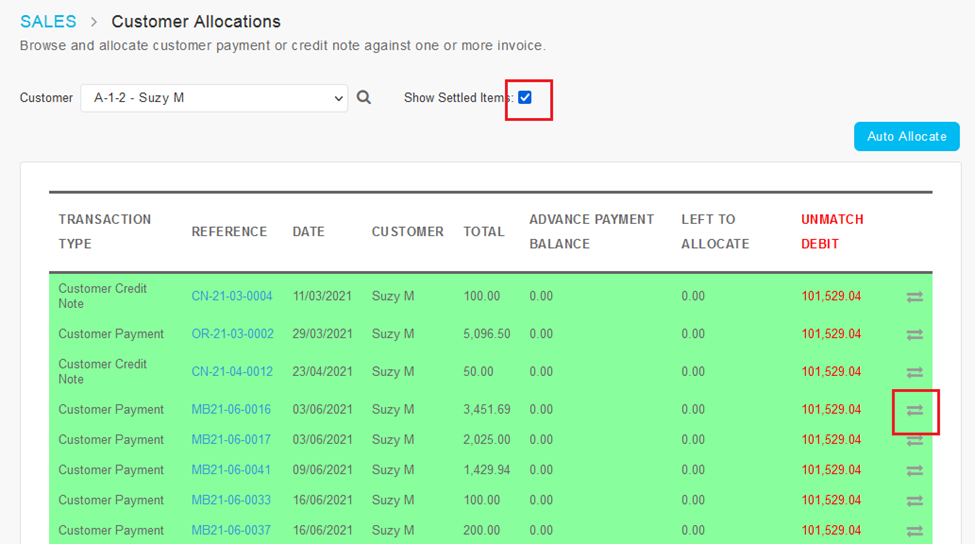Click the customer search magnifier icon
Image resolution: width=975 pixels, height=544 pixels.
364,98
